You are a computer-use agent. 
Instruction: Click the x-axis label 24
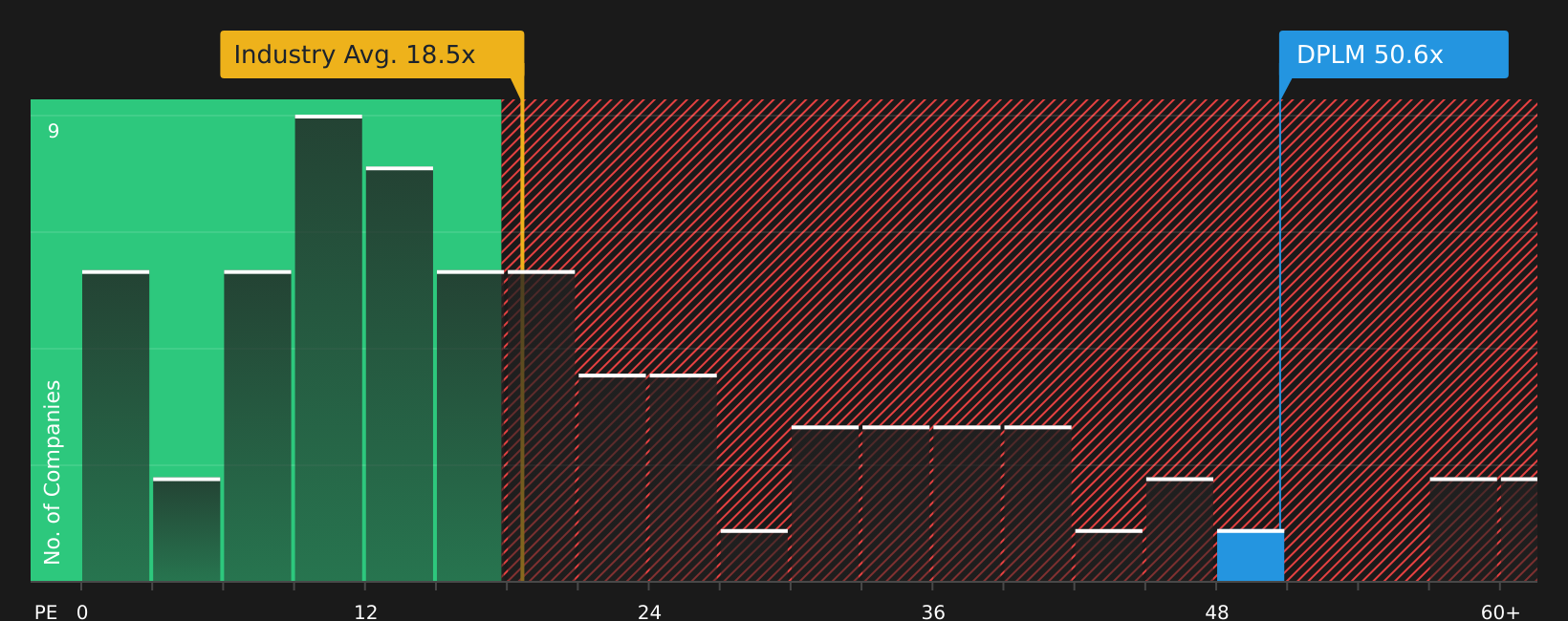(x=649, y=611)
